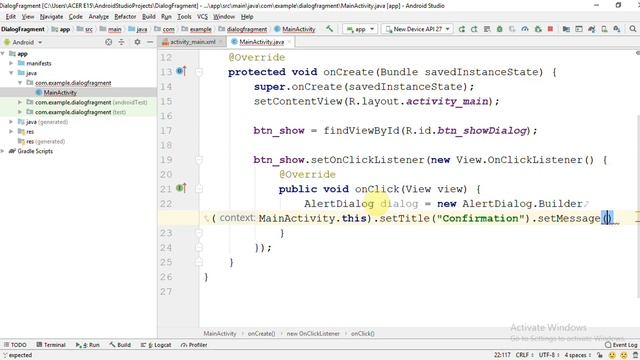
Task: Fold the onClick method at line 21
Action: [199, 189]
